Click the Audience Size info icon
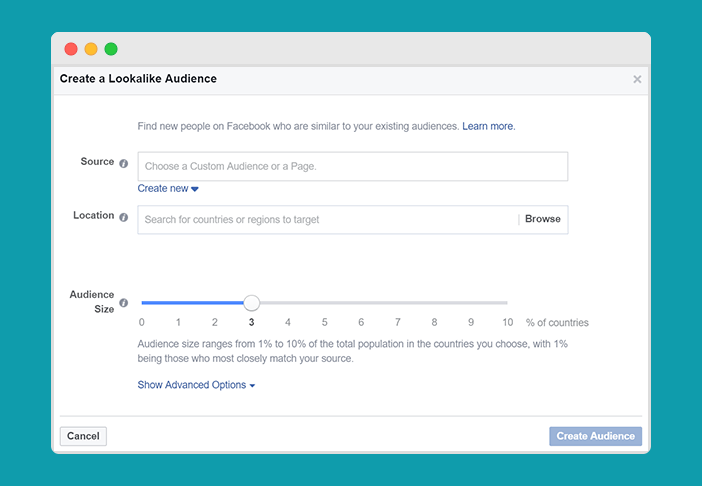 click(124, 303)
